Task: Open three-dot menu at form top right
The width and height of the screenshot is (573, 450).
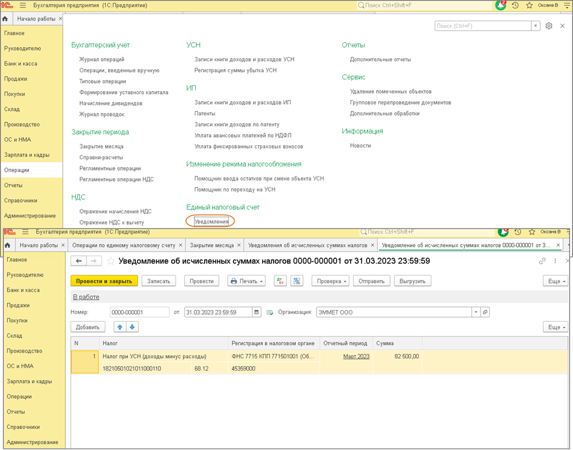Action: point(555,261)
